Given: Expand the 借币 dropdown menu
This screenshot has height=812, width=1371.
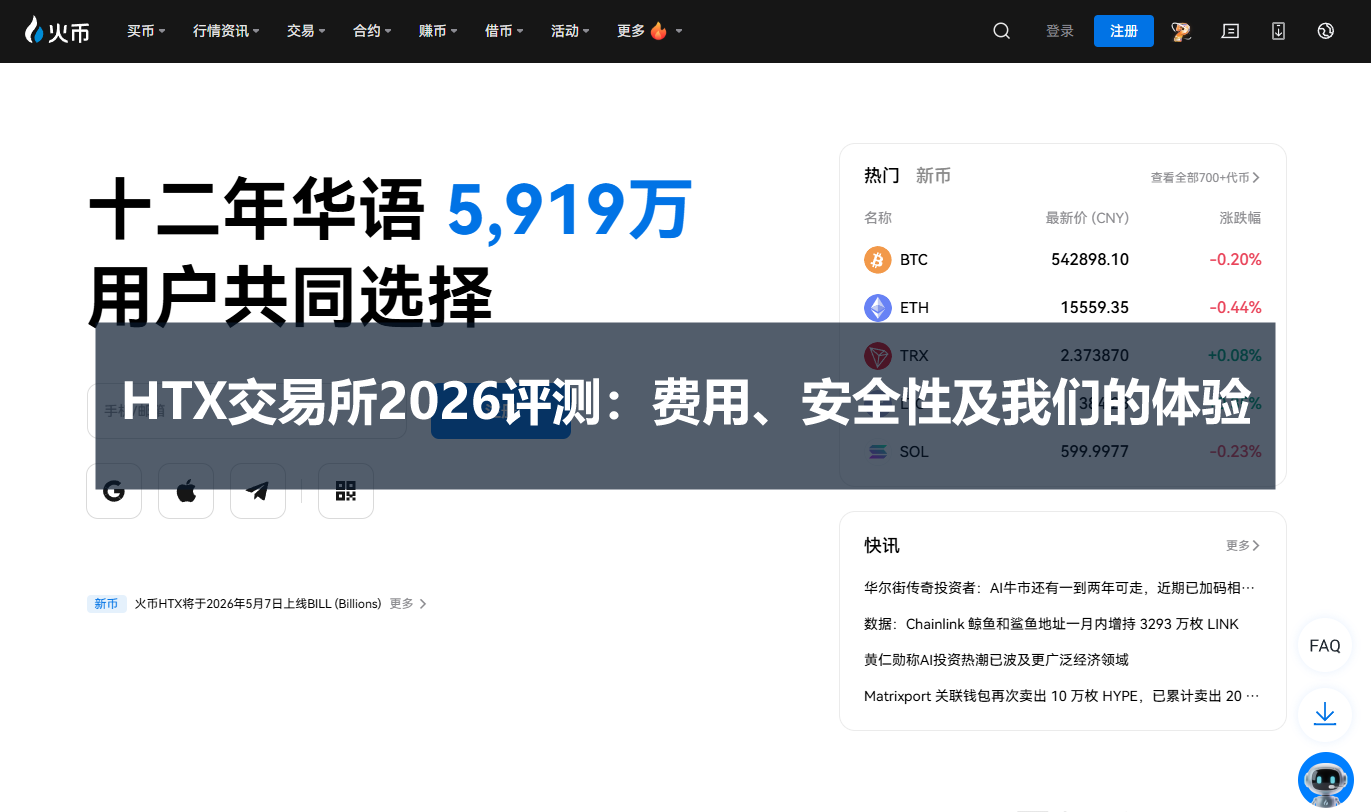Looking at the screenshot, I should point(504,31).
